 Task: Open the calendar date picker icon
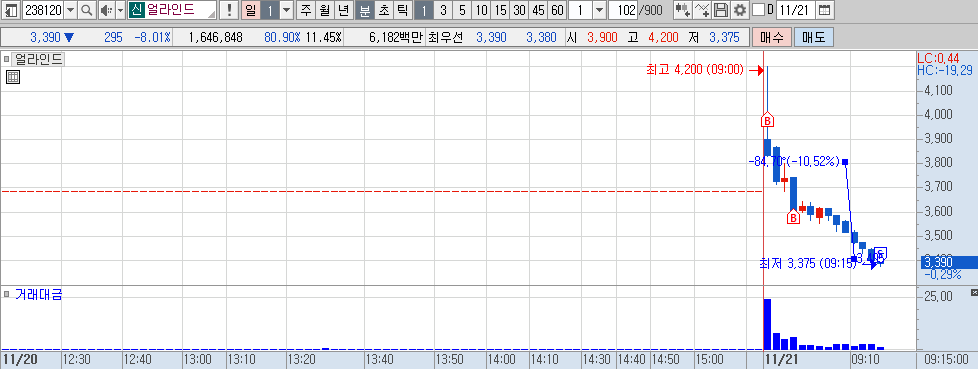(x=825, y=10)
